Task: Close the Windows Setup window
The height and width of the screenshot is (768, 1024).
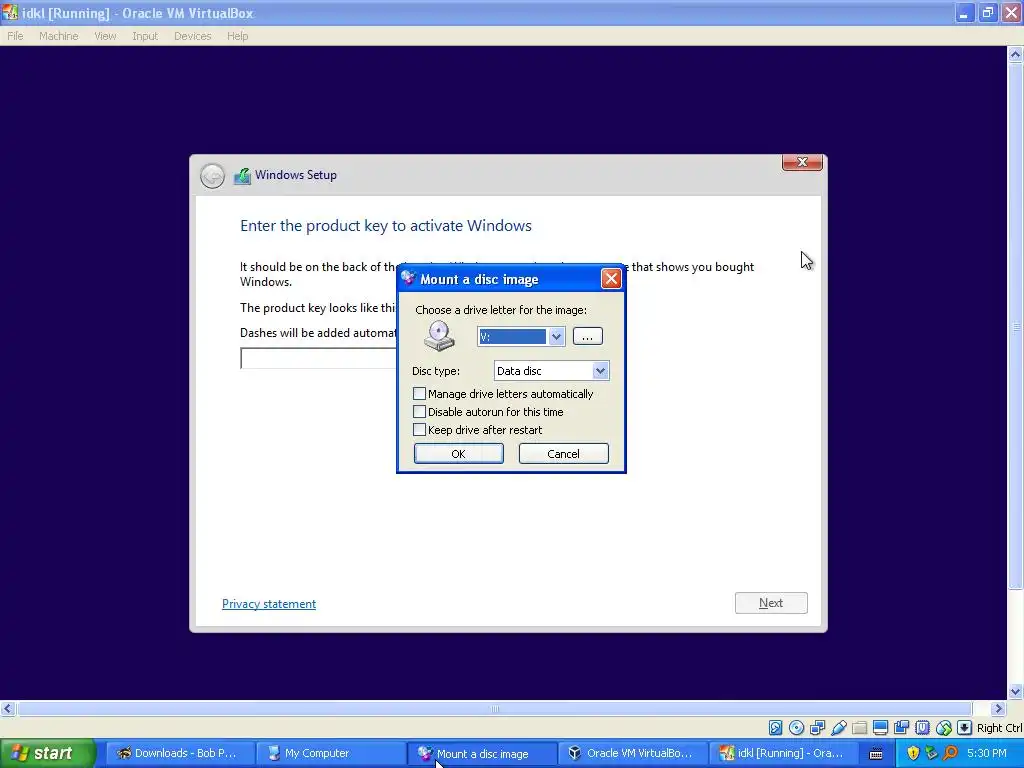Action: [x=802, y=163]
